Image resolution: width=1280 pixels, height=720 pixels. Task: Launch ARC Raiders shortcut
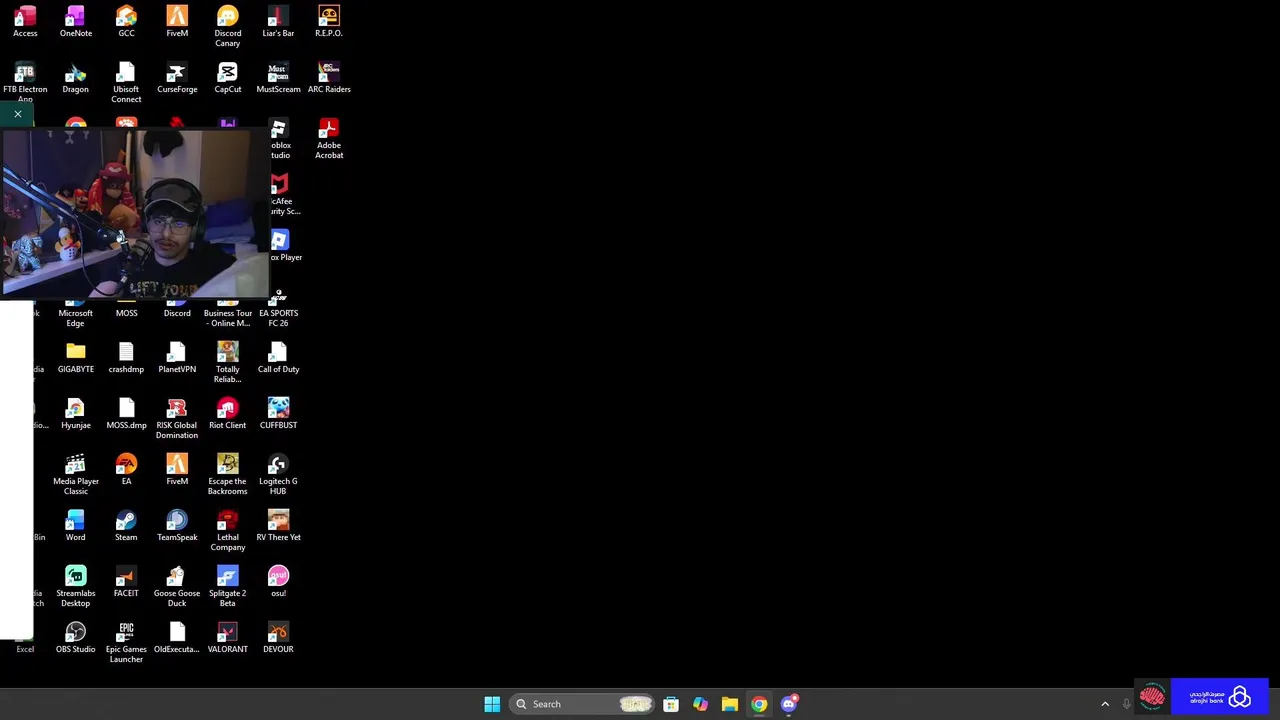tap(329, 77)
